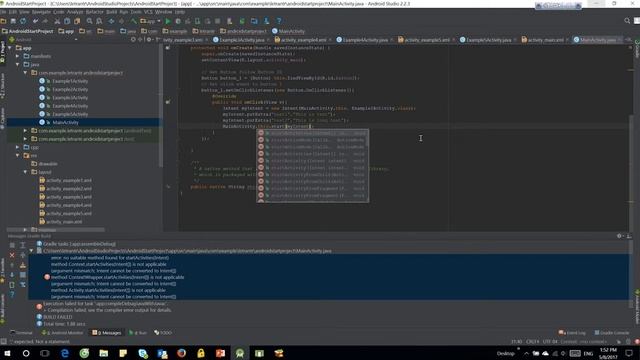
Task: Open the Refactor menu
Action: pos(94,12)
